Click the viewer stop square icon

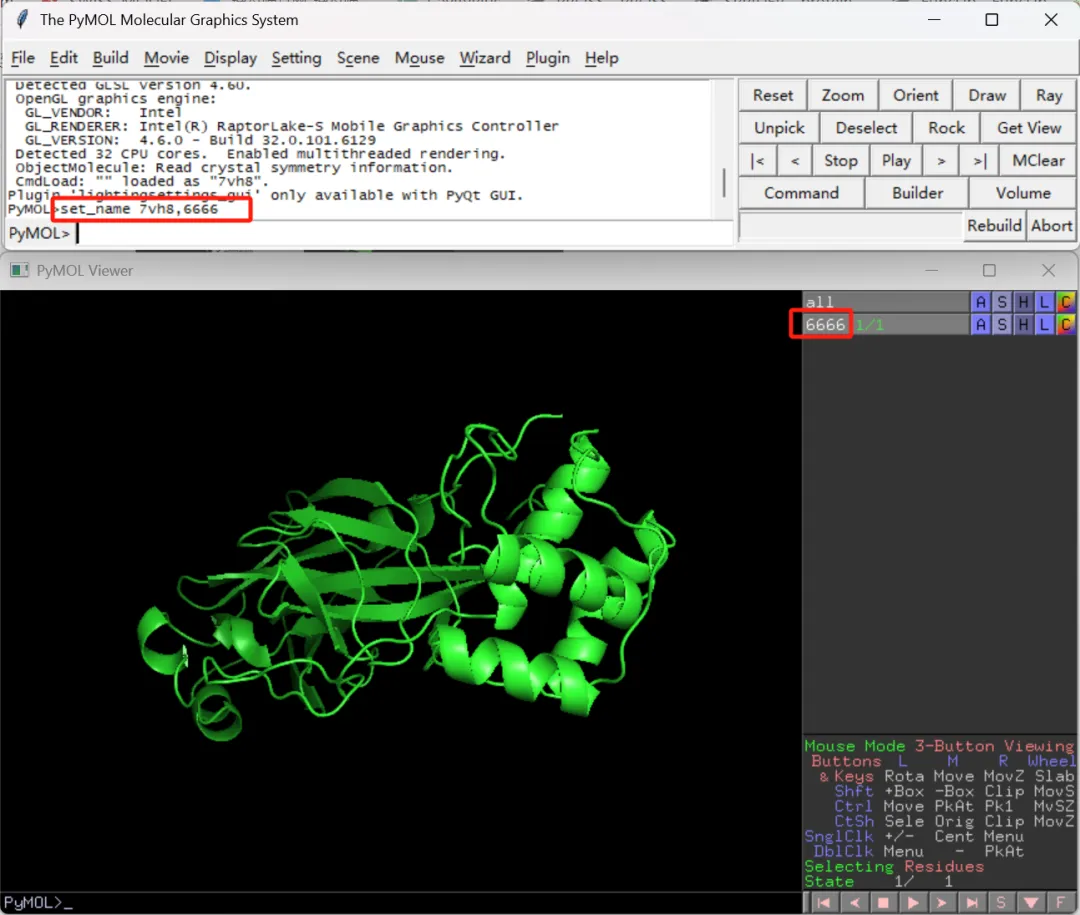click(x=883, y=903)
